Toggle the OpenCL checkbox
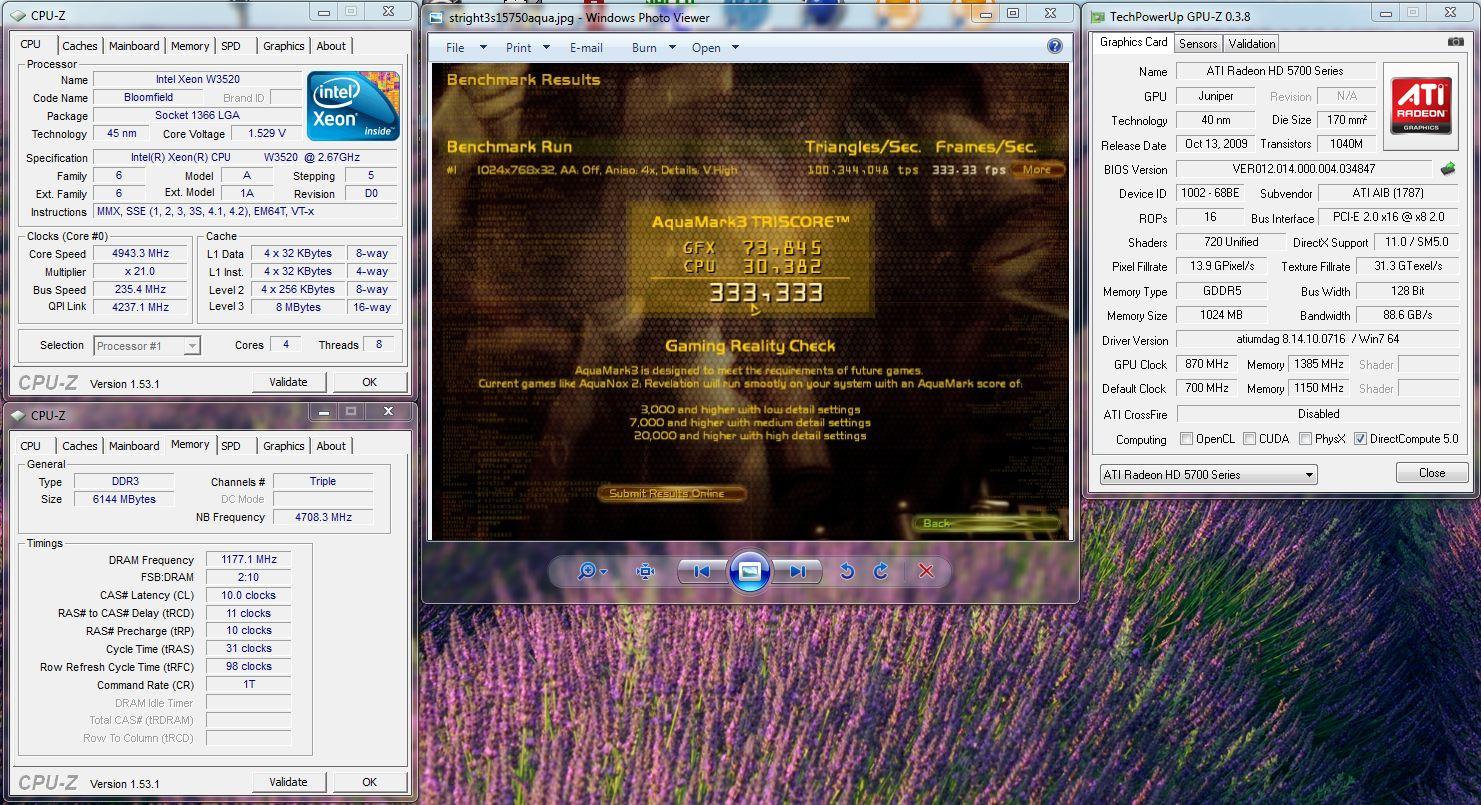This screenshot has height=805, width=1481. (1186, 439)
